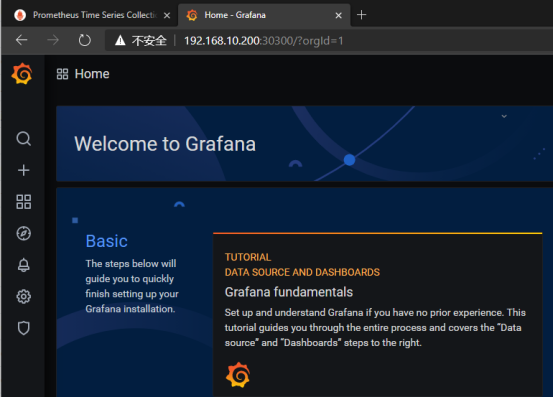Go back with the browser back arrow
The height and width of the screenshot is (398, 553).
pos(22,40)
